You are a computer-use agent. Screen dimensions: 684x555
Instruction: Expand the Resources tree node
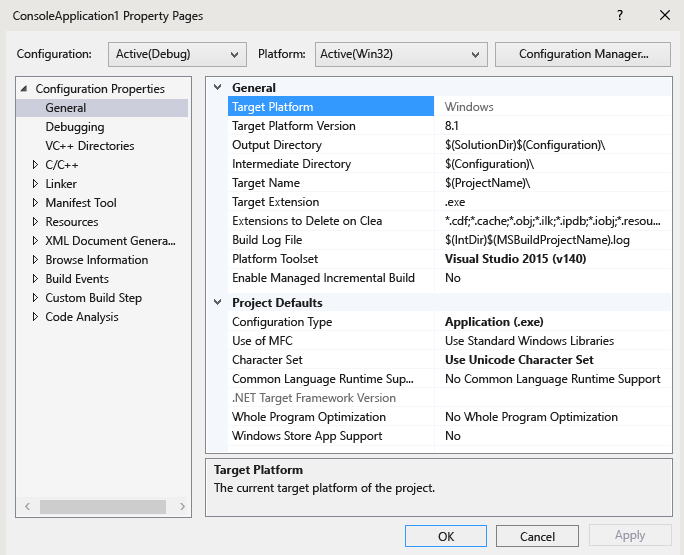(x=35, y=222)
